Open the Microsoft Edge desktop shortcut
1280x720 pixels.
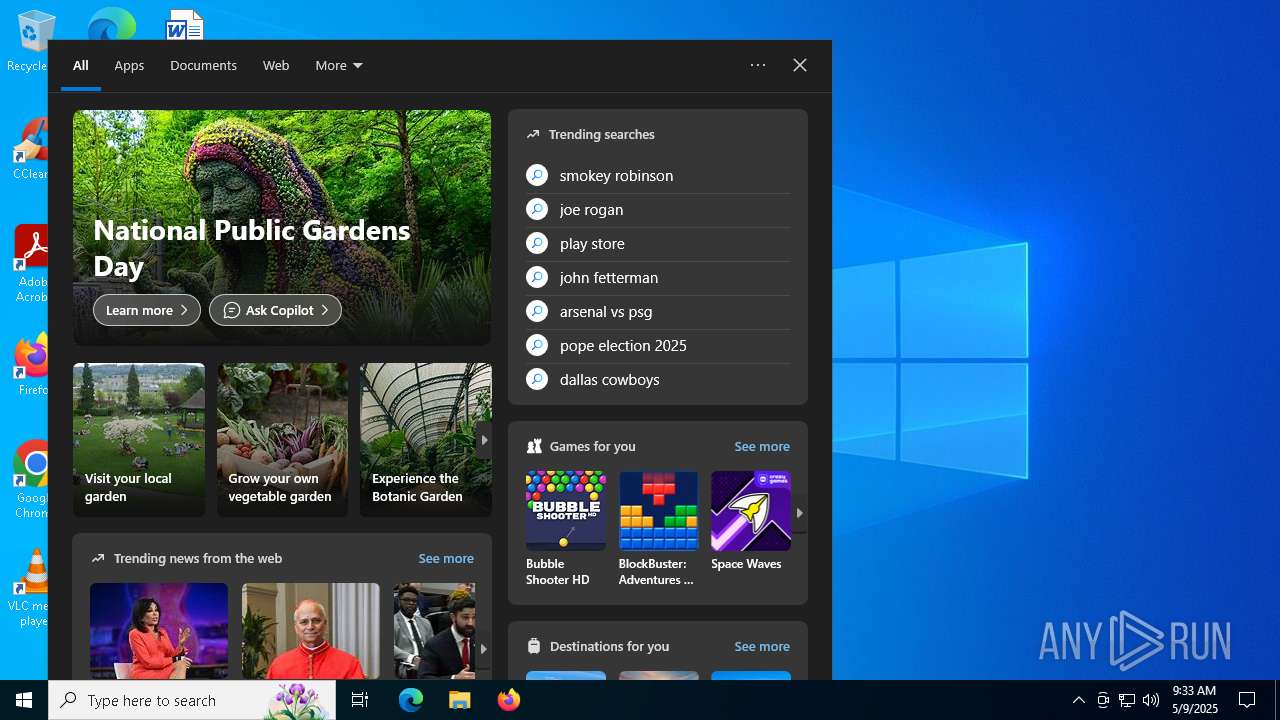[111, 24]
